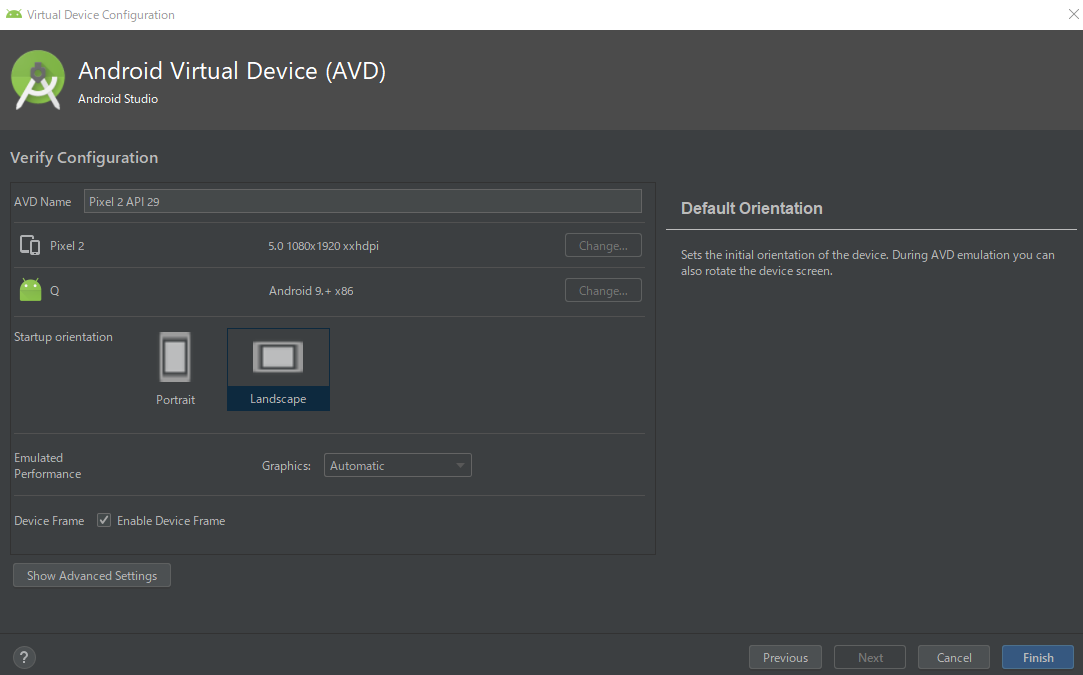Click the 'Emulated Performance' label
1083x675 pixels.
[48, 466]
